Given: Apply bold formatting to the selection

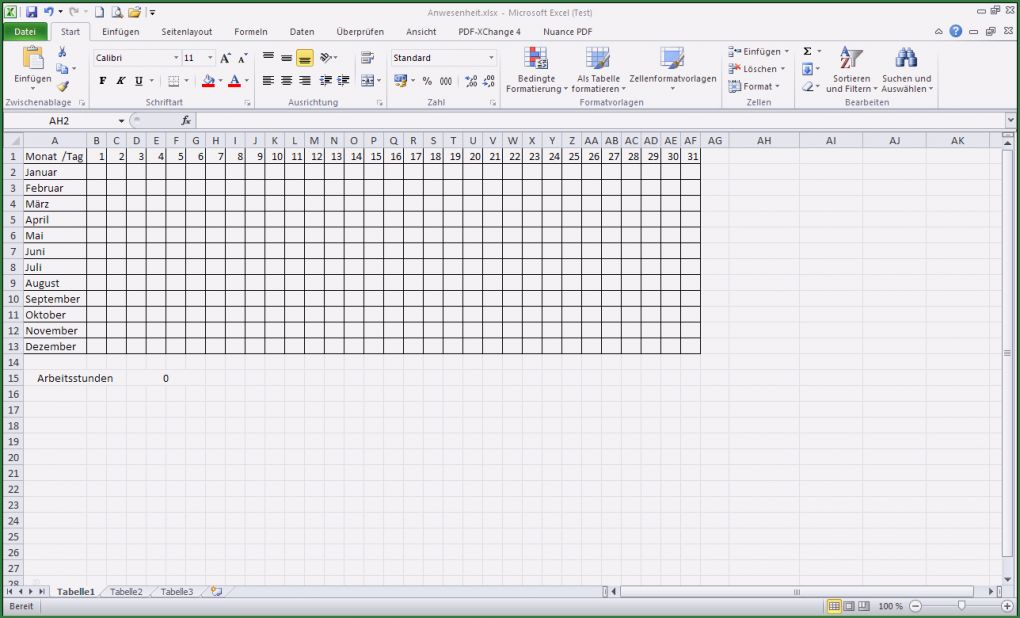Looking at the screenshot, I should click(x=103, y=79).
